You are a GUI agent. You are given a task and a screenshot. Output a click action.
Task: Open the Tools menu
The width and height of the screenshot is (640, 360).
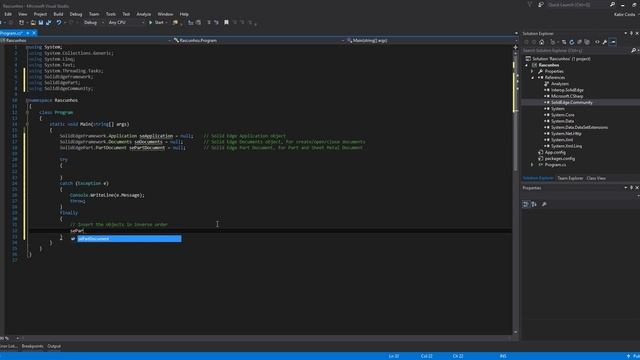[x=111, y=14]
